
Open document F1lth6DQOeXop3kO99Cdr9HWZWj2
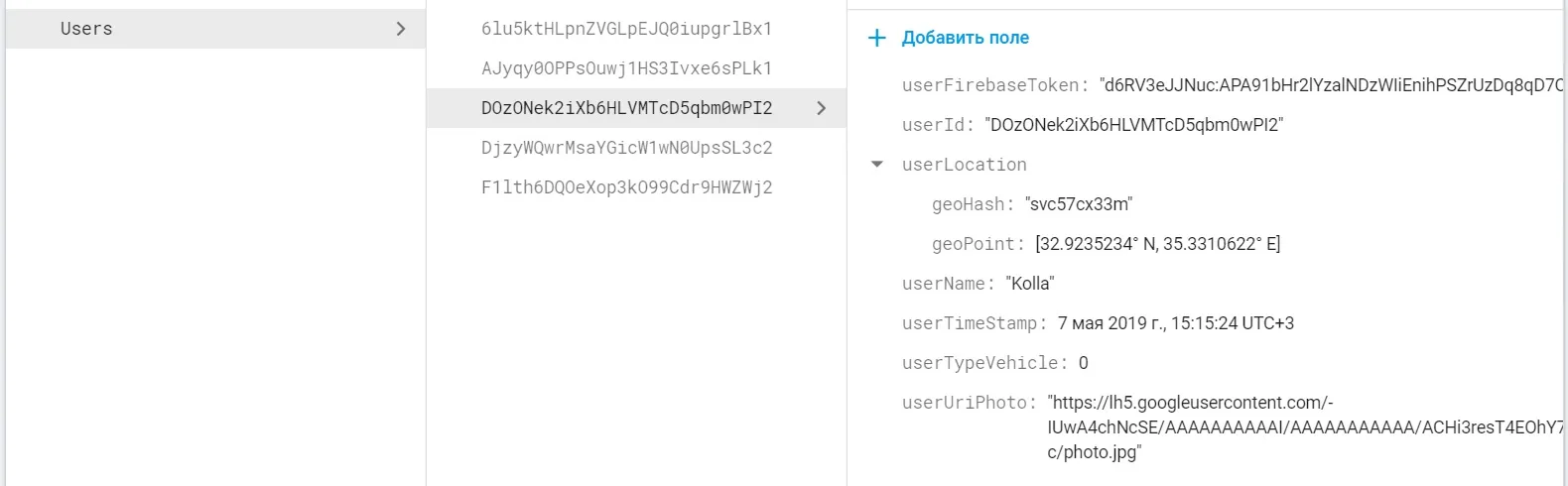click(x=626, y=187)
